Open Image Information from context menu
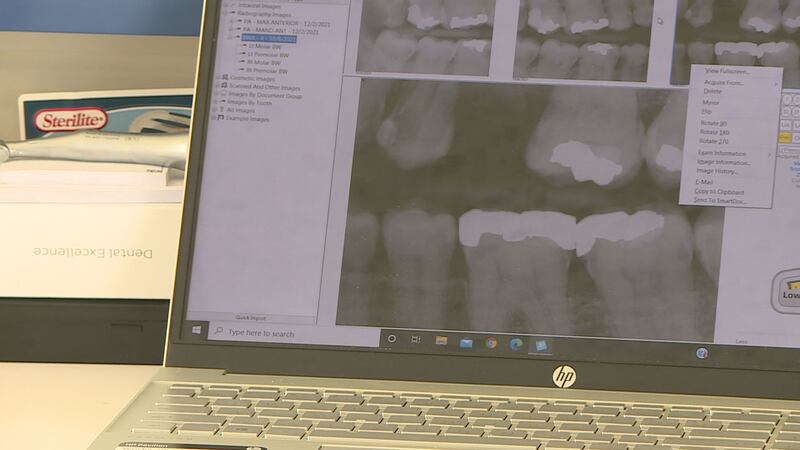 coord(724,162)
